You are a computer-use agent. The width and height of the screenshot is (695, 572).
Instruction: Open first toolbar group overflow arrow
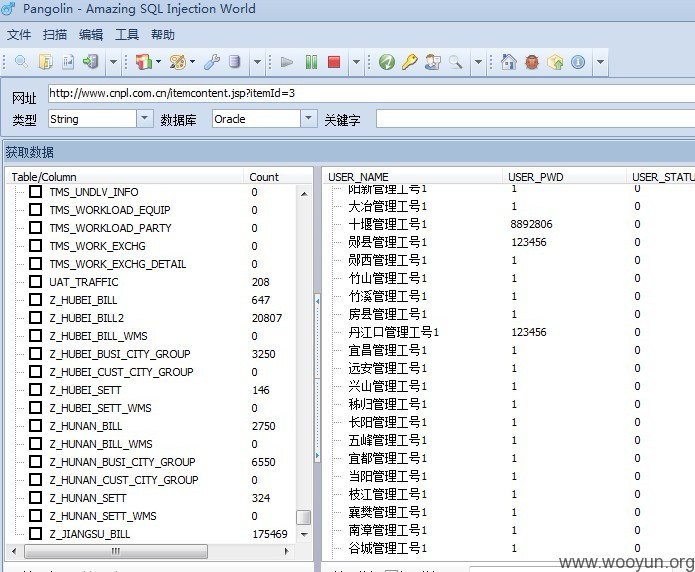pos(113,62)
